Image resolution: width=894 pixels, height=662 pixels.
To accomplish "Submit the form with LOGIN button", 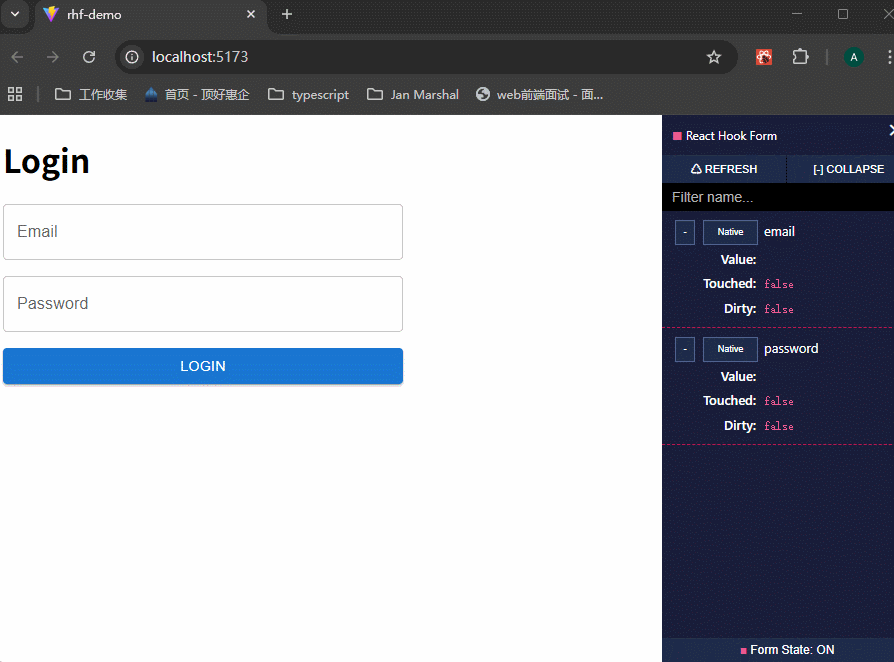I will 203,366.
